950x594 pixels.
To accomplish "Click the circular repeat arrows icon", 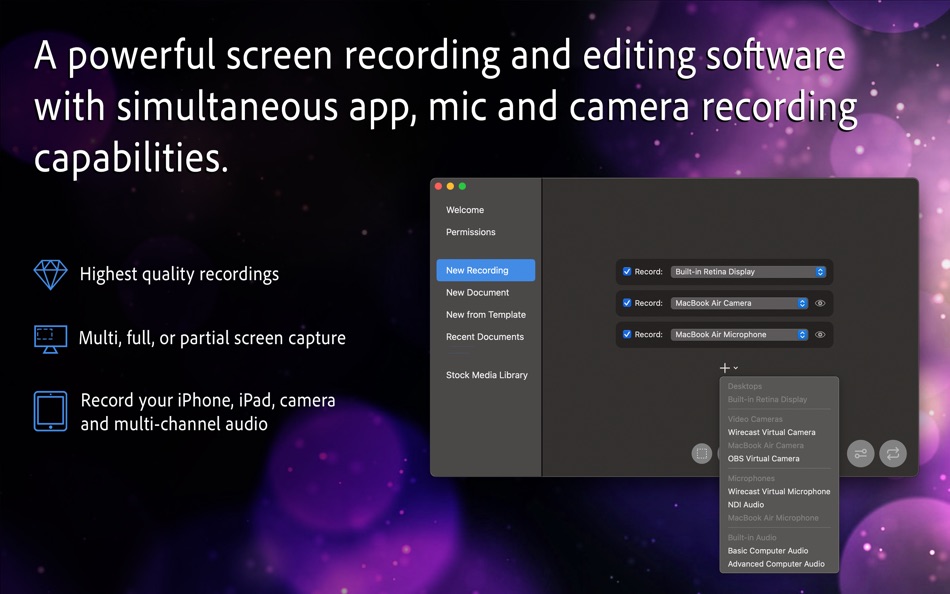I will pos(892,453).
